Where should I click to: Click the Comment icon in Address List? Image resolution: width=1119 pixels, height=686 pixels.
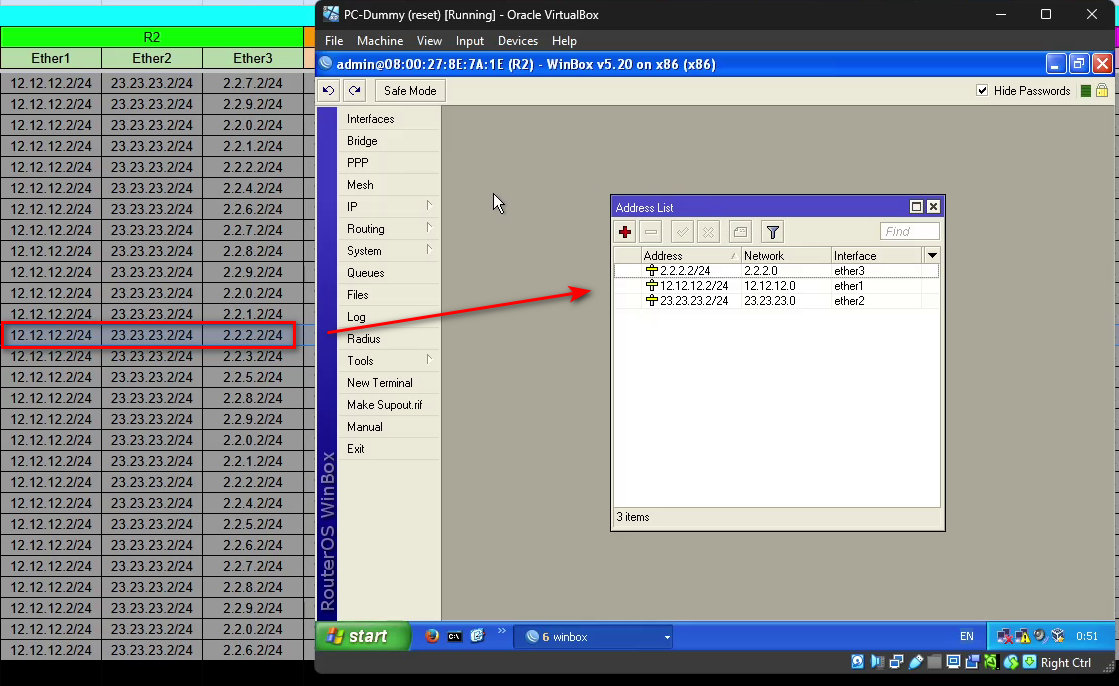[x=740, y=232]
